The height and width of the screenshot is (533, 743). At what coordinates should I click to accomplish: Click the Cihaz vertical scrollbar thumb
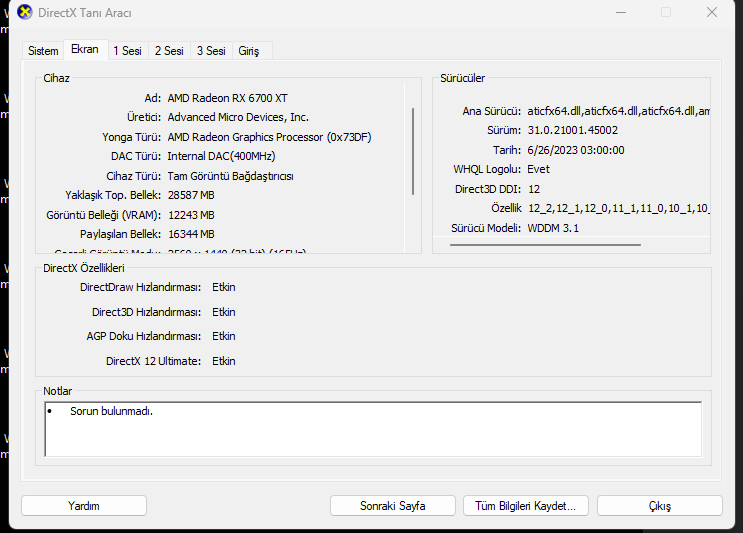413,151
